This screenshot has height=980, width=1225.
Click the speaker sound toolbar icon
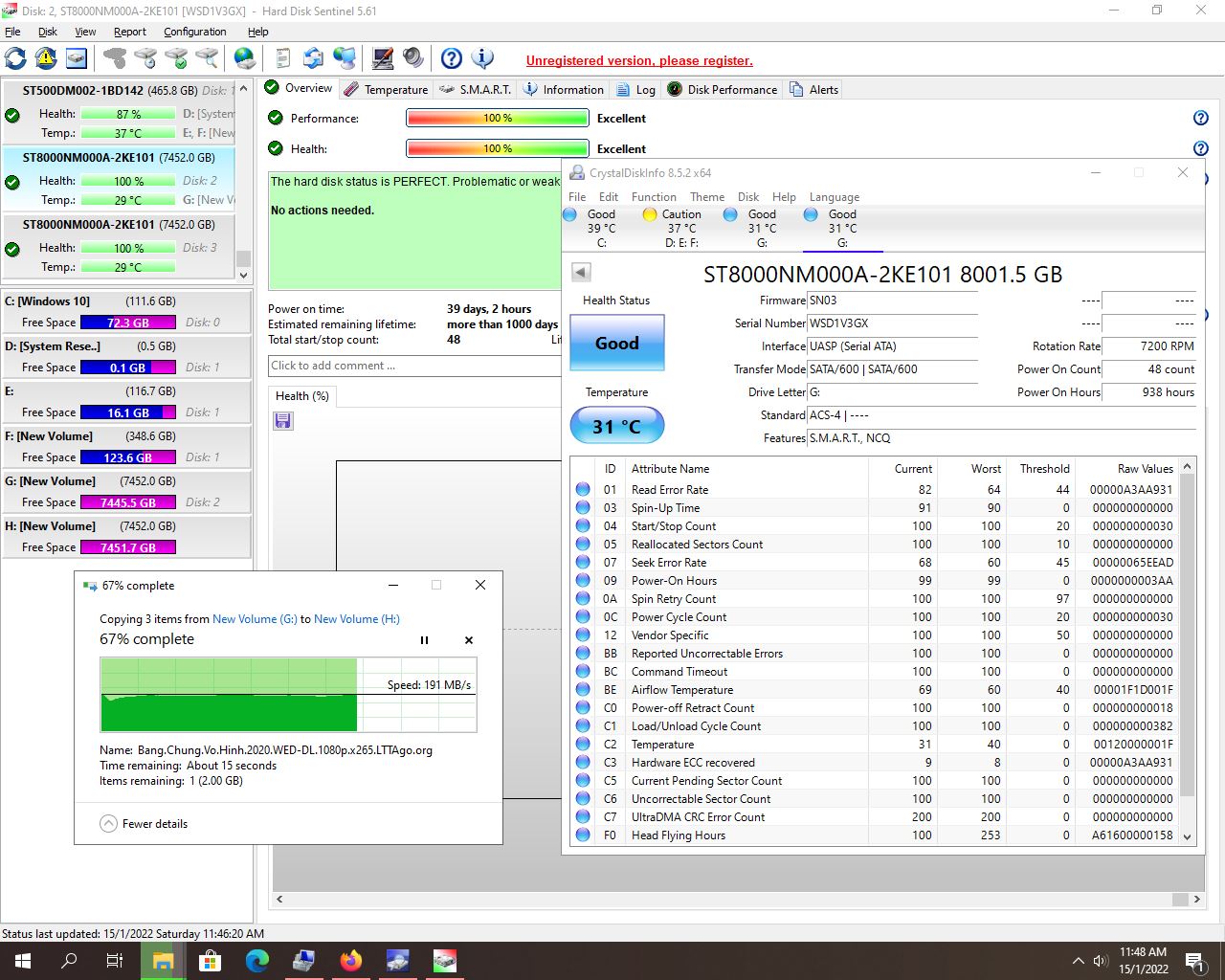(x=413, y=58)
